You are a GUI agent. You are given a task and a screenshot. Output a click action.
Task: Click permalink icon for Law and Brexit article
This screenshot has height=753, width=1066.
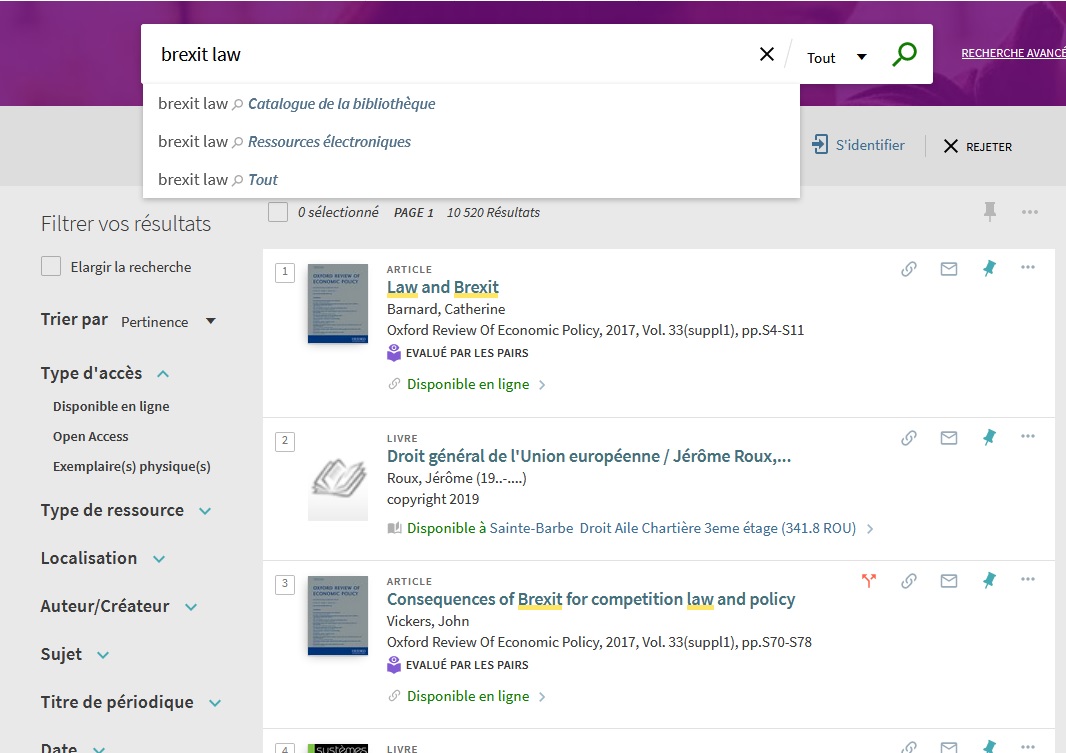tap(909, 269)
